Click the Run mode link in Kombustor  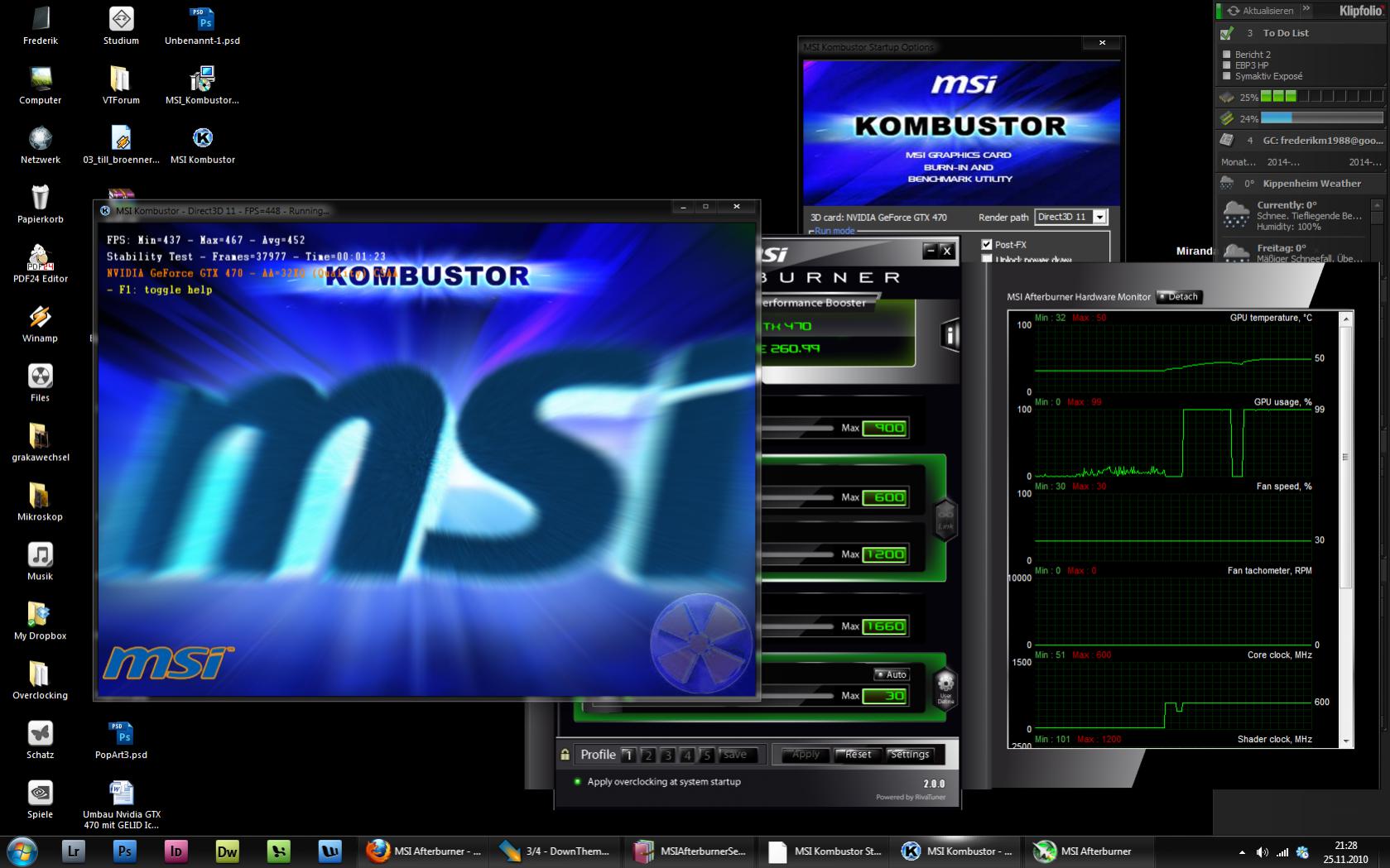point(834,231)
